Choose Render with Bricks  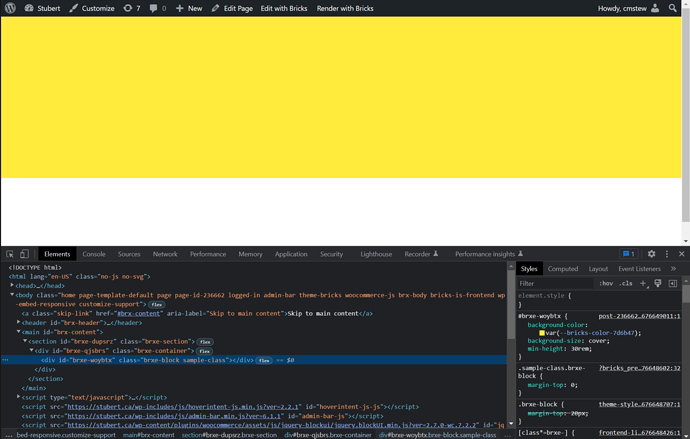point(345,8)
